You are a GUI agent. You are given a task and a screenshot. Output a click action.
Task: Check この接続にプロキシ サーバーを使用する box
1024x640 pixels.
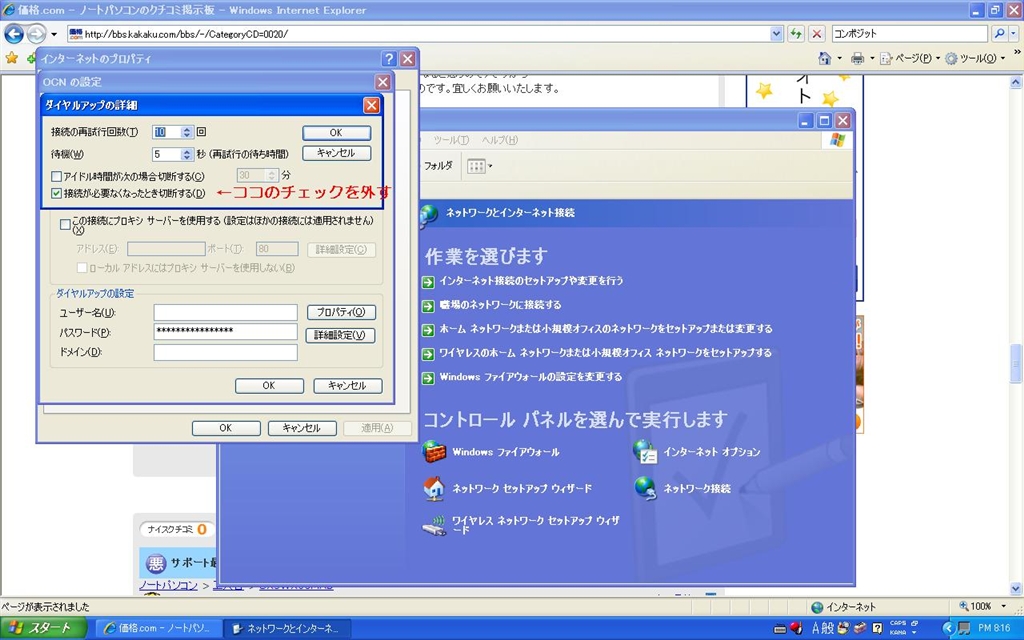pyautogui.click(x=65, y=224)
